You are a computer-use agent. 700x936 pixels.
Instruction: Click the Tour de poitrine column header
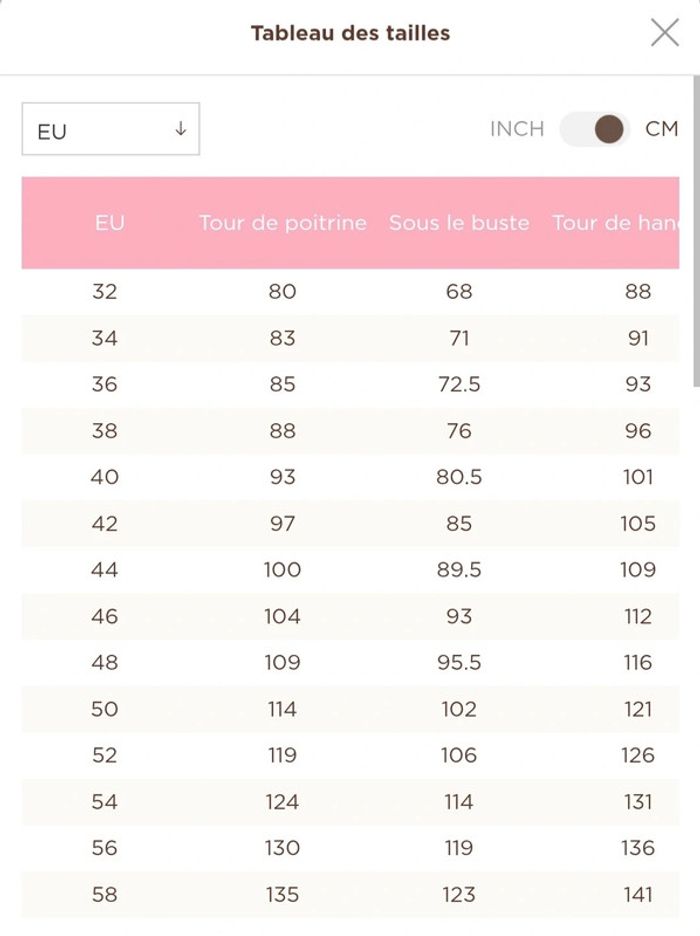[x=283, y=223]
